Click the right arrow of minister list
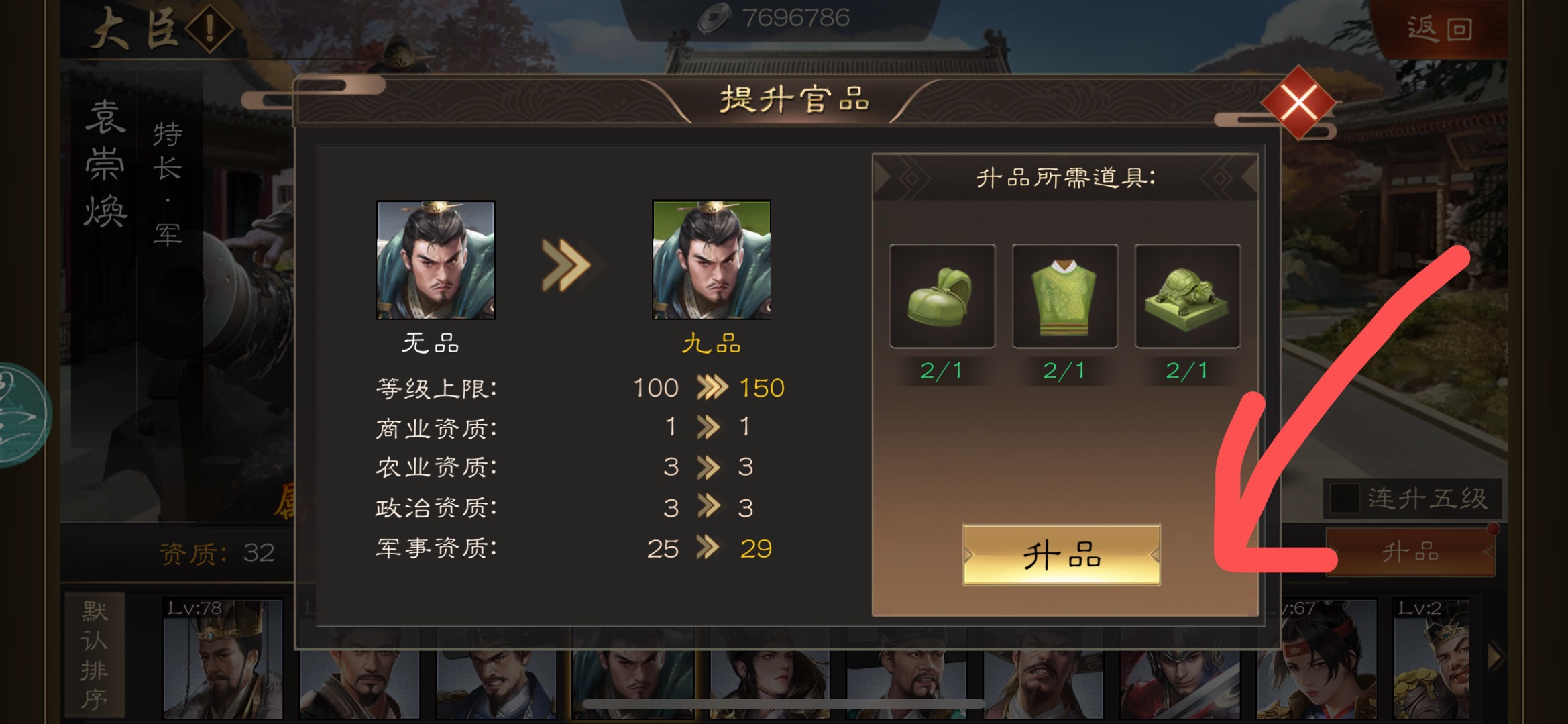 point(1495,656)
